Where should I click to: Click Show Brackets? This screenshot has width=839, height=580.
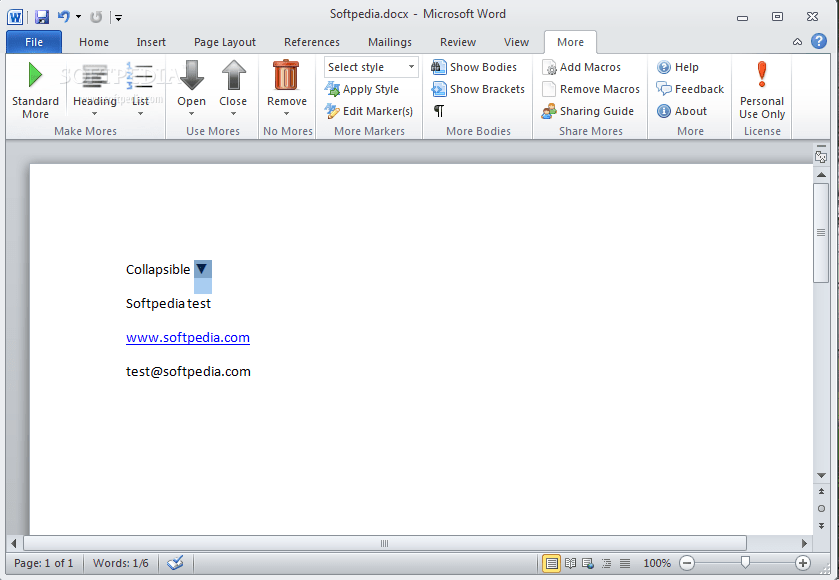point(478,89)
